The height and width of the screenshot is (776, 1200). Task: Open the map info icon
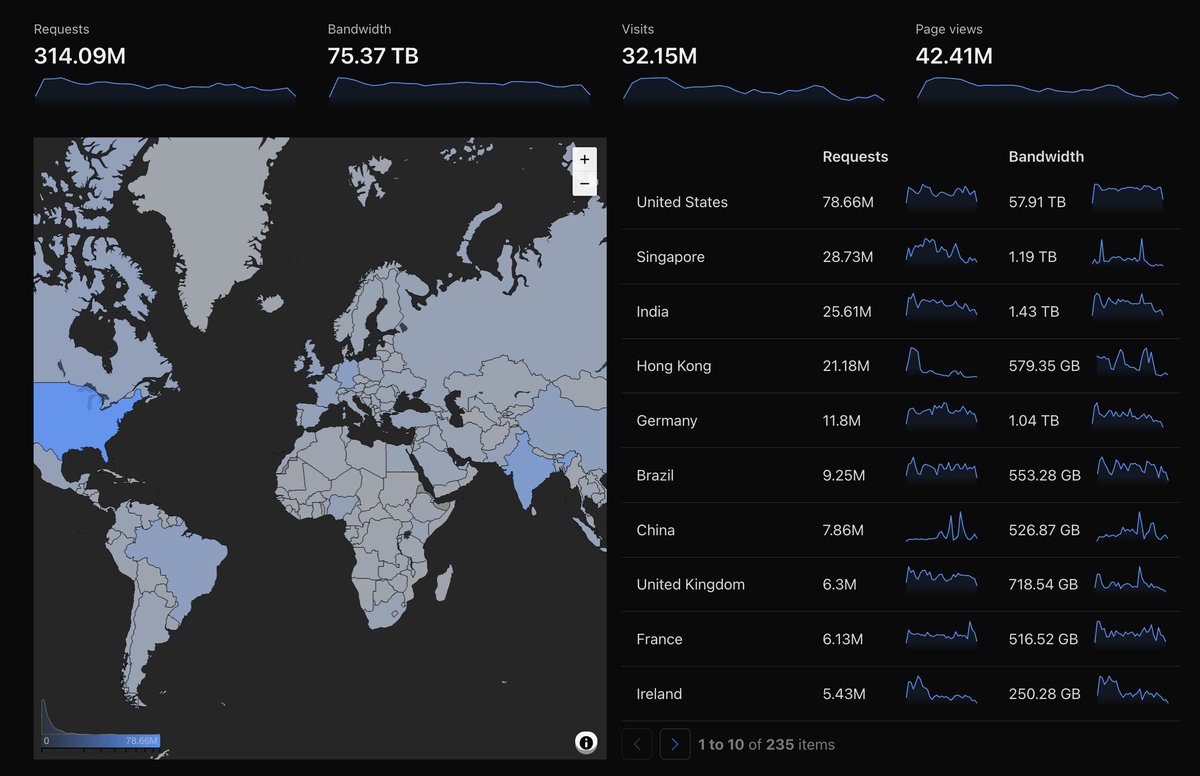coord(587,742)
